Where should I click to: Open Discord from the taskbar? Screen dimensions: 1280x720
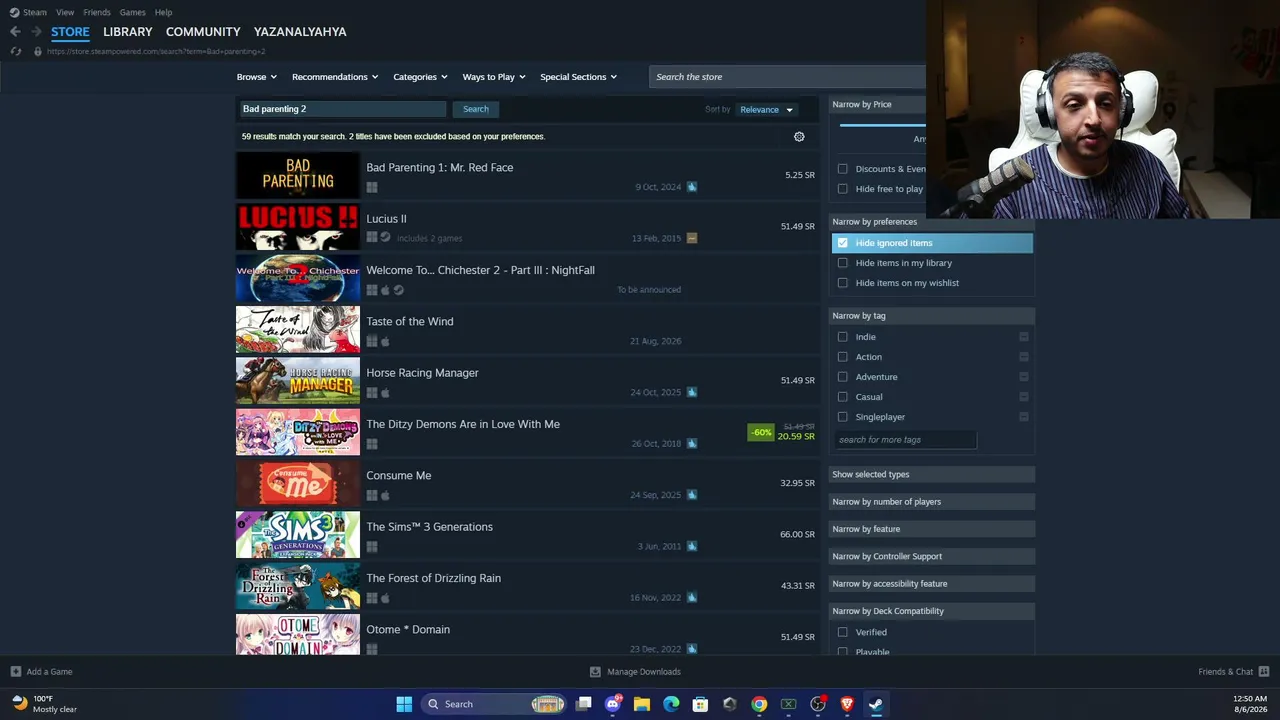click(x=613, y=704)
